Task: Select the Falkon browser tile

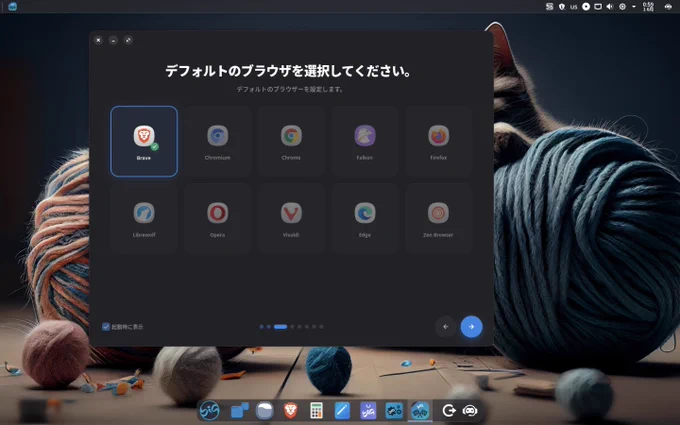Action: (x=365, y=141)
